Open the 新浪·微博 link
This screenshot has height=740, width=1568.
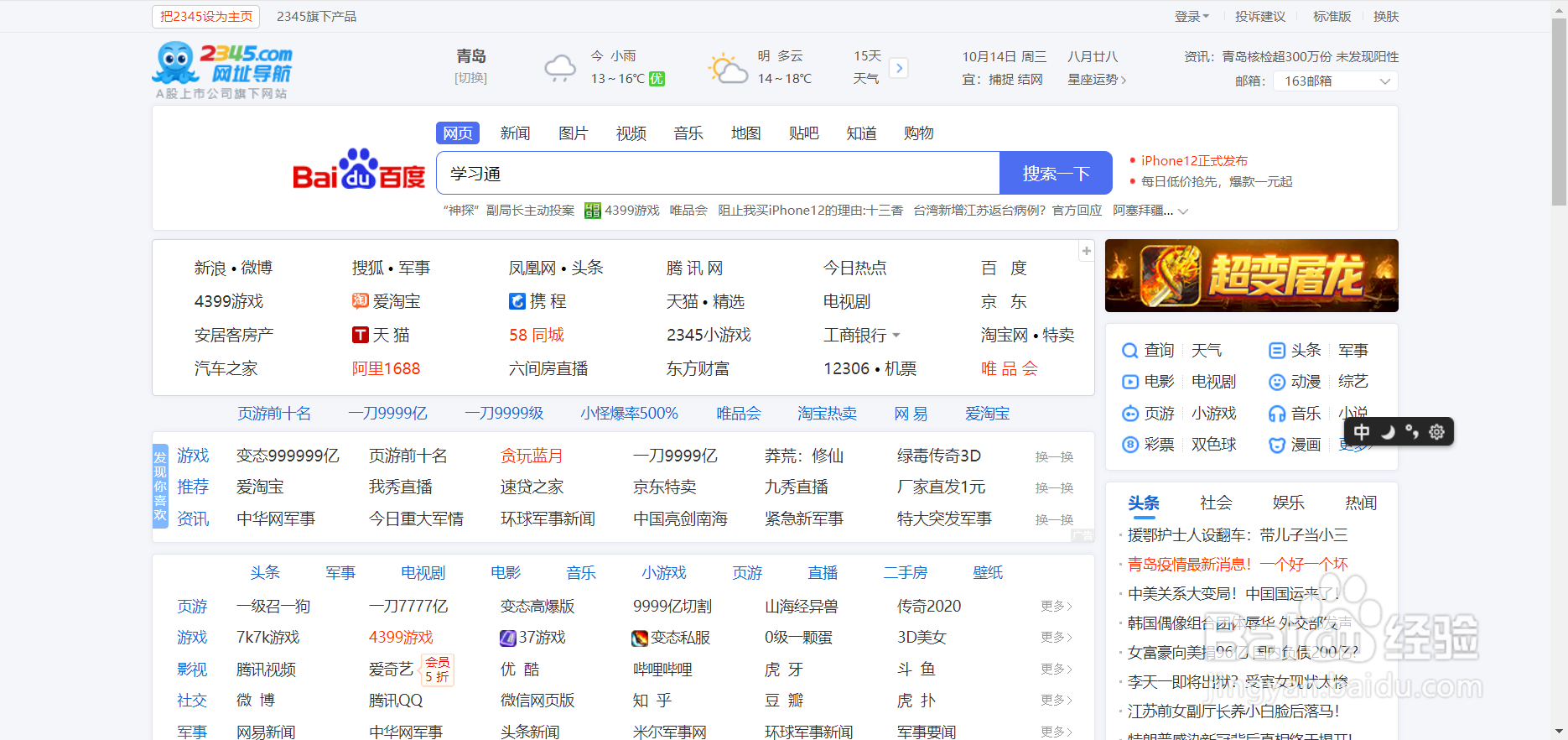tap(233, 268)
